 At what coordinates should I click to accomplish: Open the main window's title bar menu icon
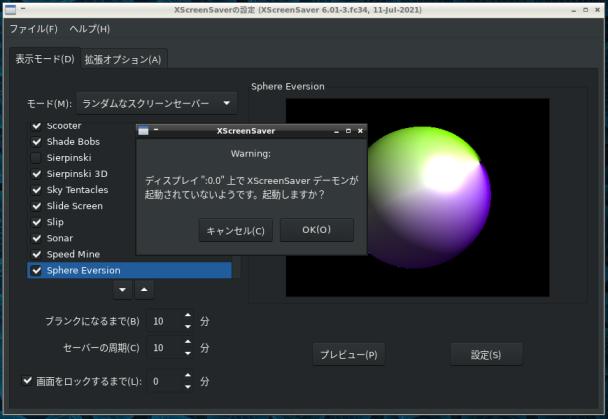point(10,10)
